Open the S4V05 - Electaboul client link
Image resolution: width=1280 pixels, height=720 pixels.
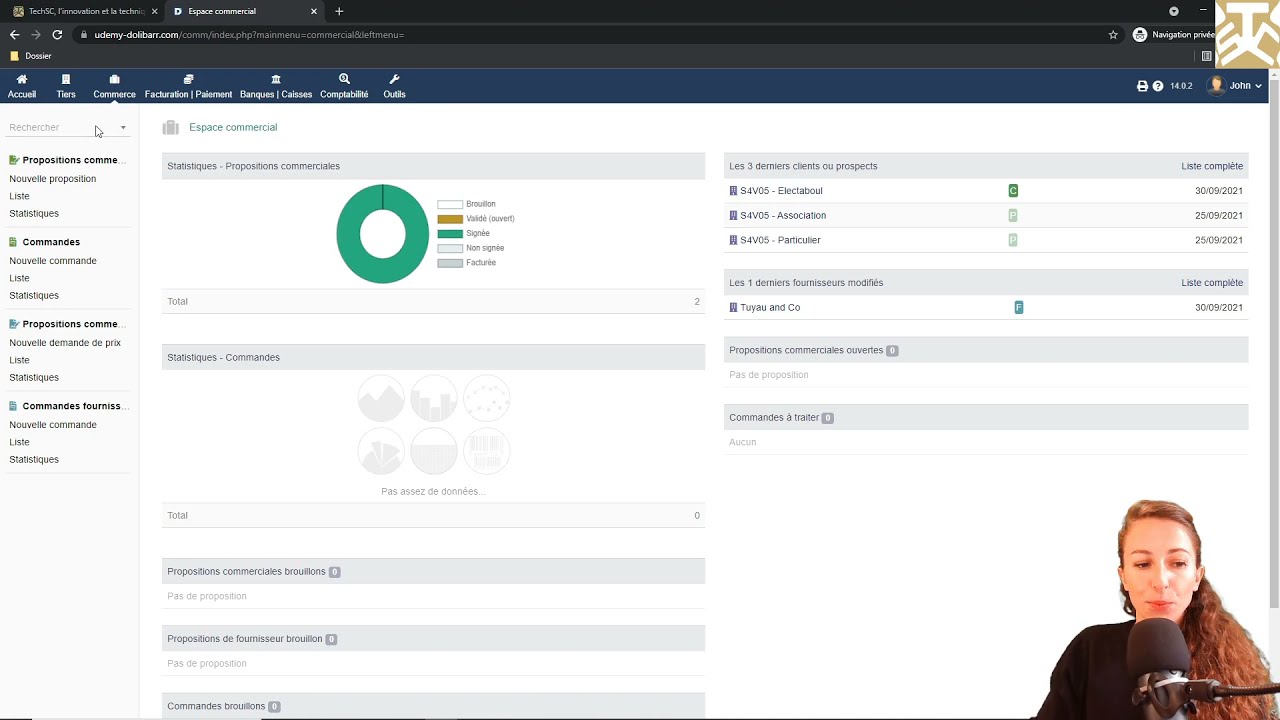click(781, 191)
